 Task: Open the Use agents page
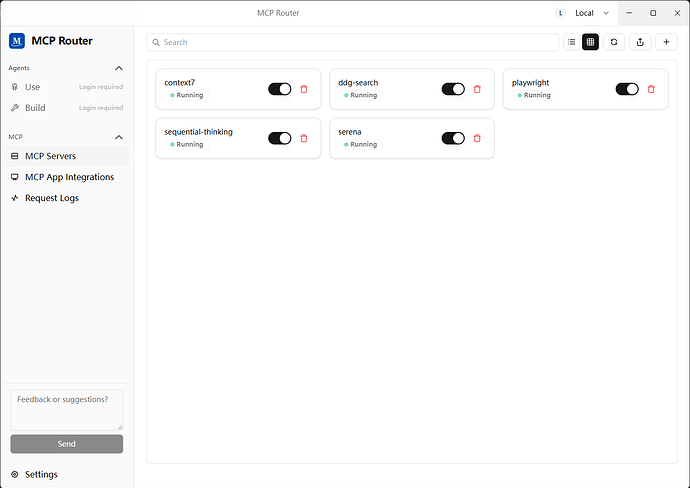pyautogui.click(x=67, y=87)
